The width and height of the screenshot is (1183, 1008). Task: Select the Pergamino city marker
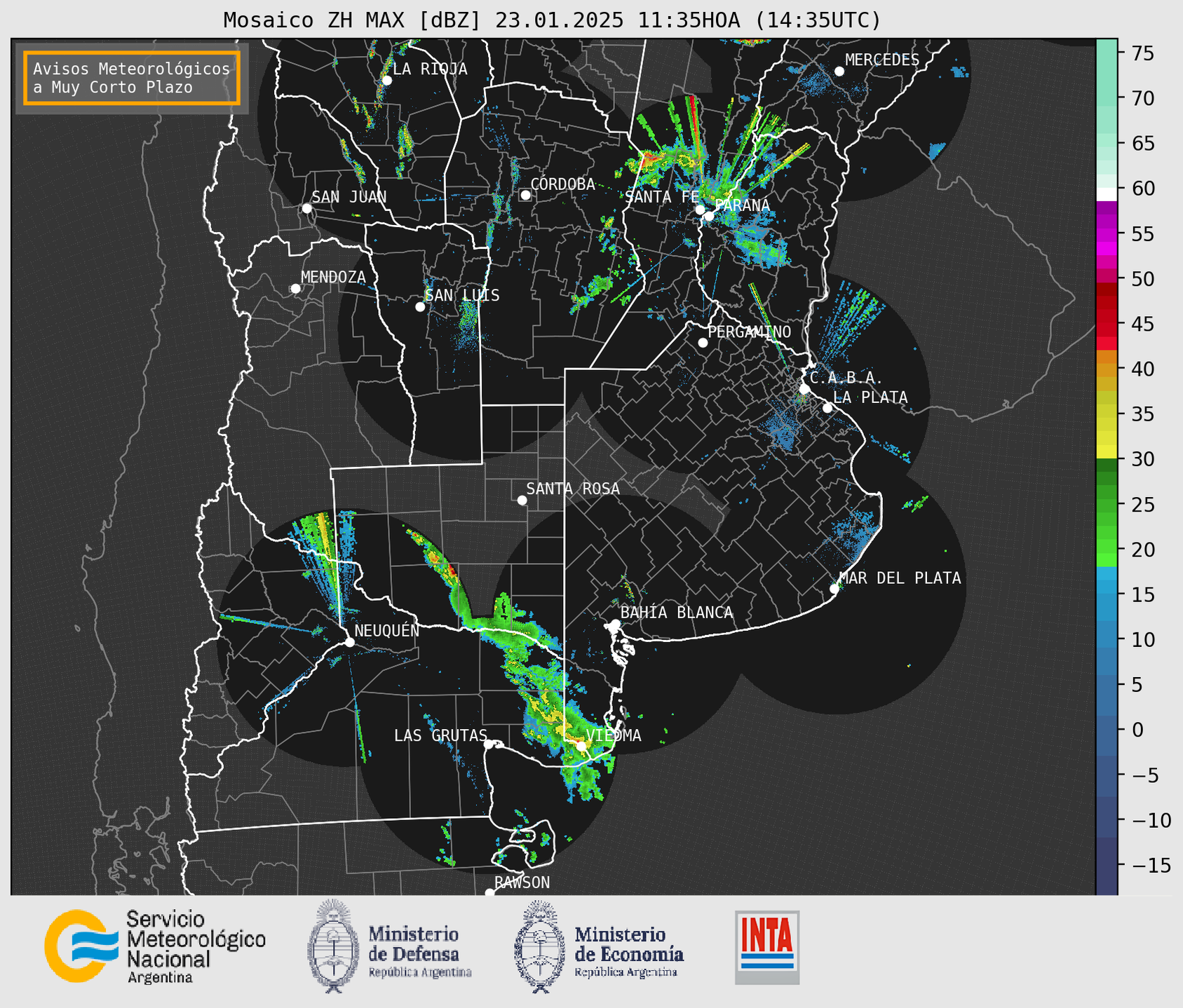tap(703, 343)
